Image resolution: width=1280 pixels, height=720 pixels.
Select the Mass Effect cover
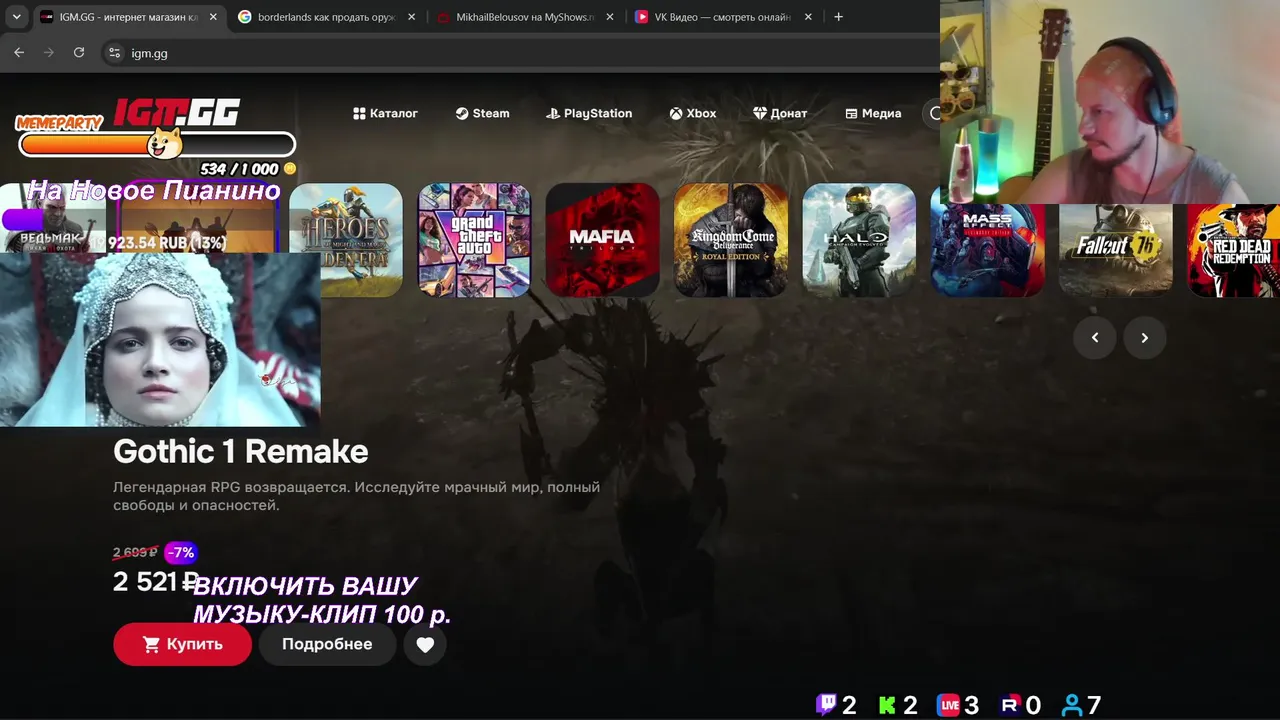(x=987, y=250)
